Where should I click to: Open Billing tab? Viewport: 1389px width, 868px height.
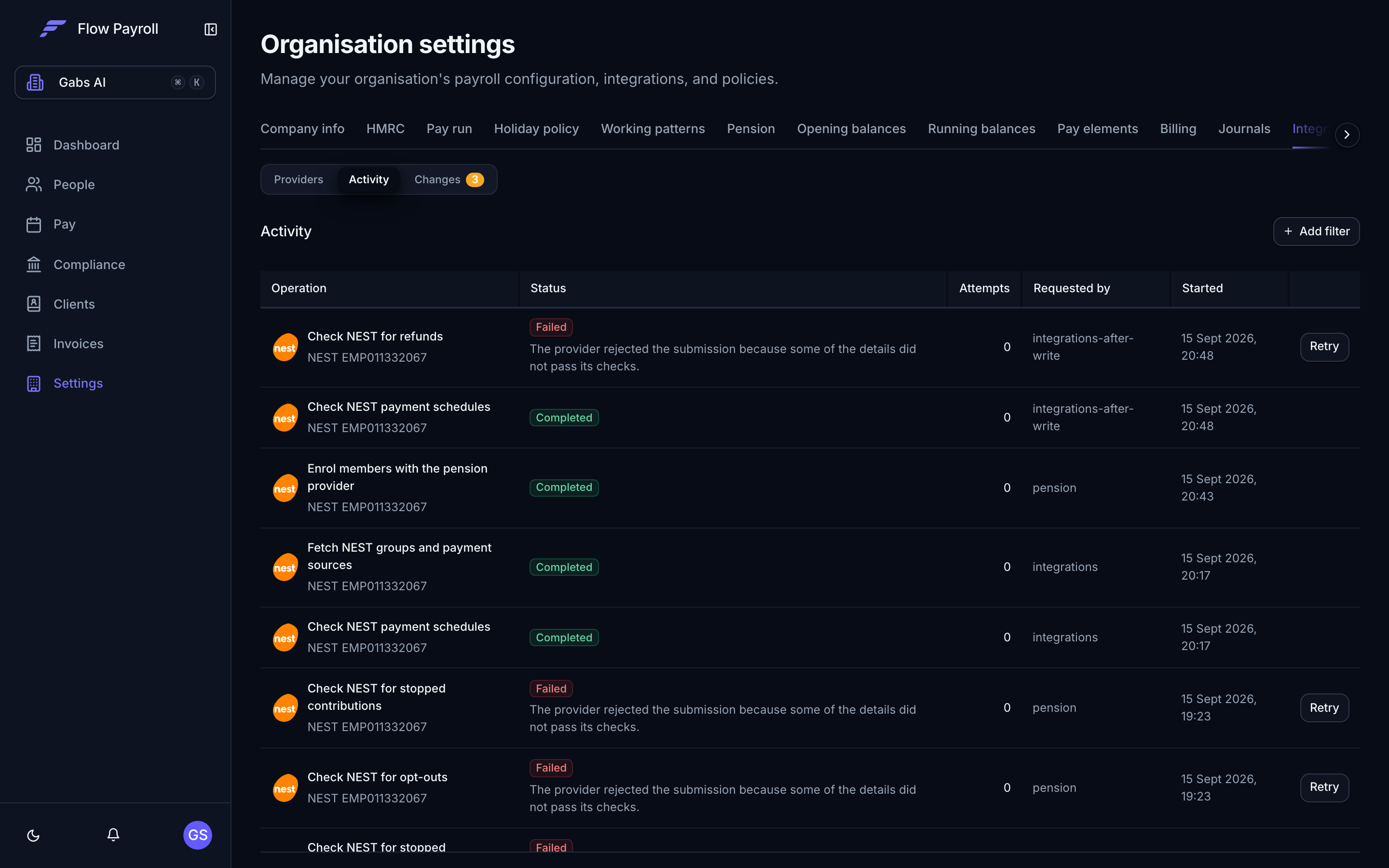click(x=1178, y=129)
